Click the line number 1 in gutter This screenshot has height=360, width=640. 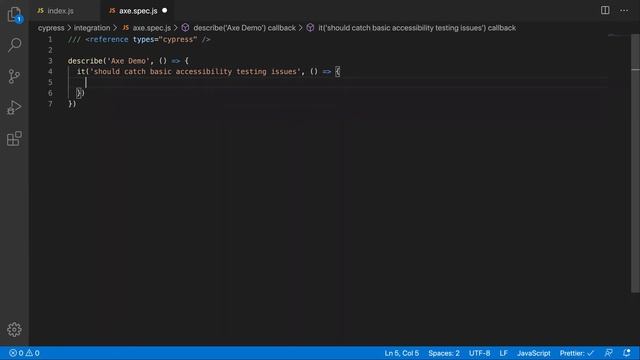(50, 40)
